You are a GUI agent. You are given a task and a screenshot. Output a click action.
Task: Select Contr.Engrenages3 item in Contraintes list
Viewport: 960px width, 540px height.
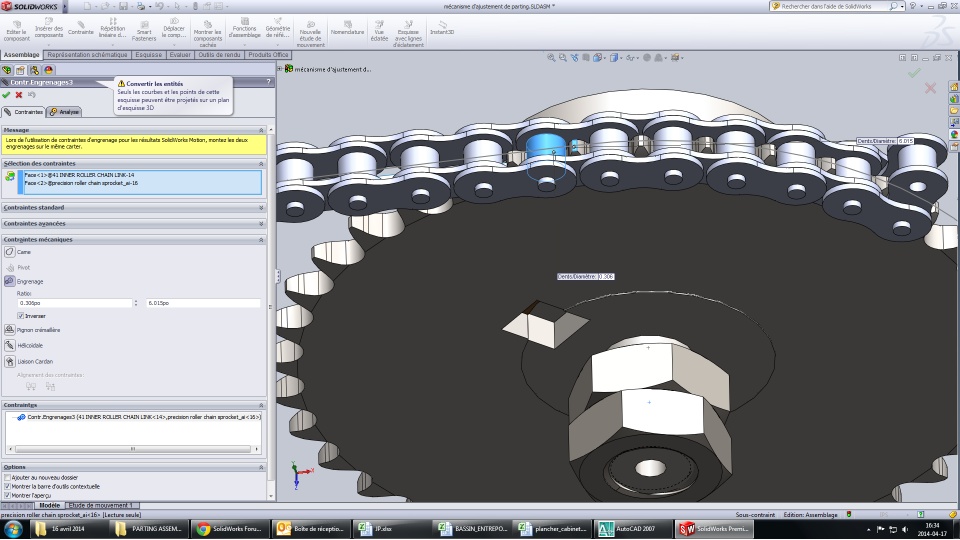pyautogui.click(x=140, y=417)
